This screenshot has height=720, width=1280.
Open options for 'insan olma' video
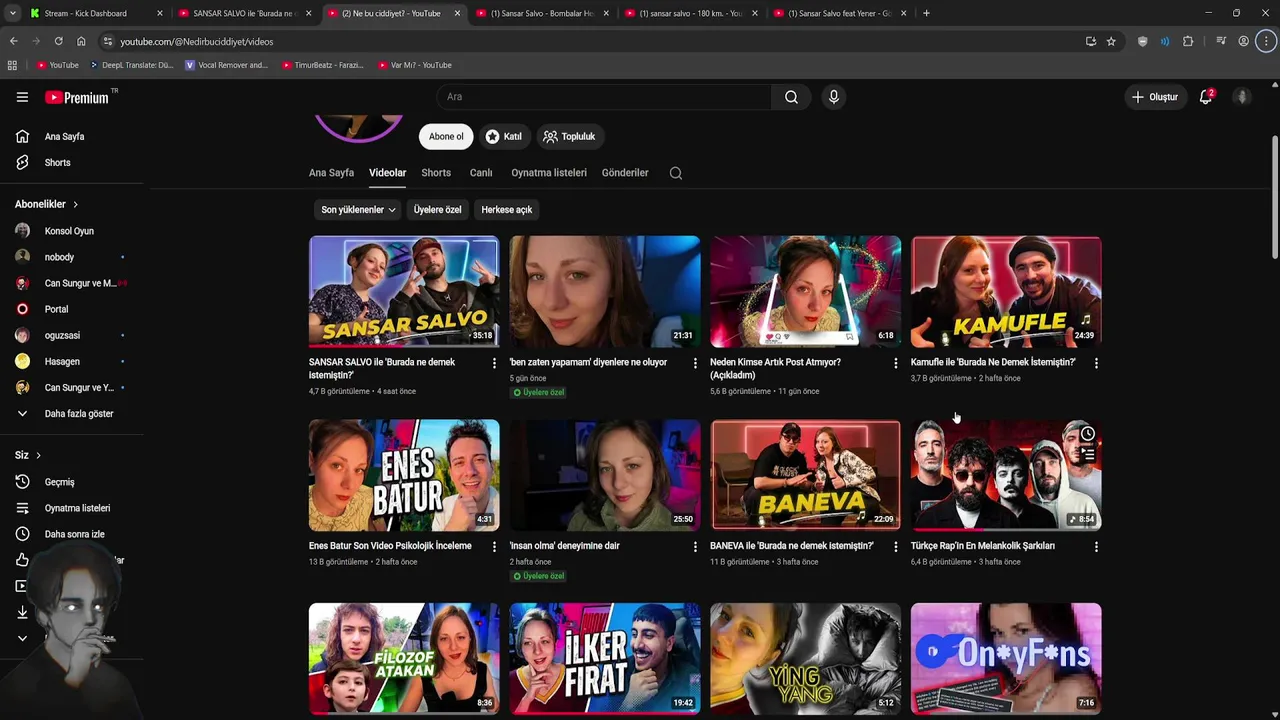(695, 547)
